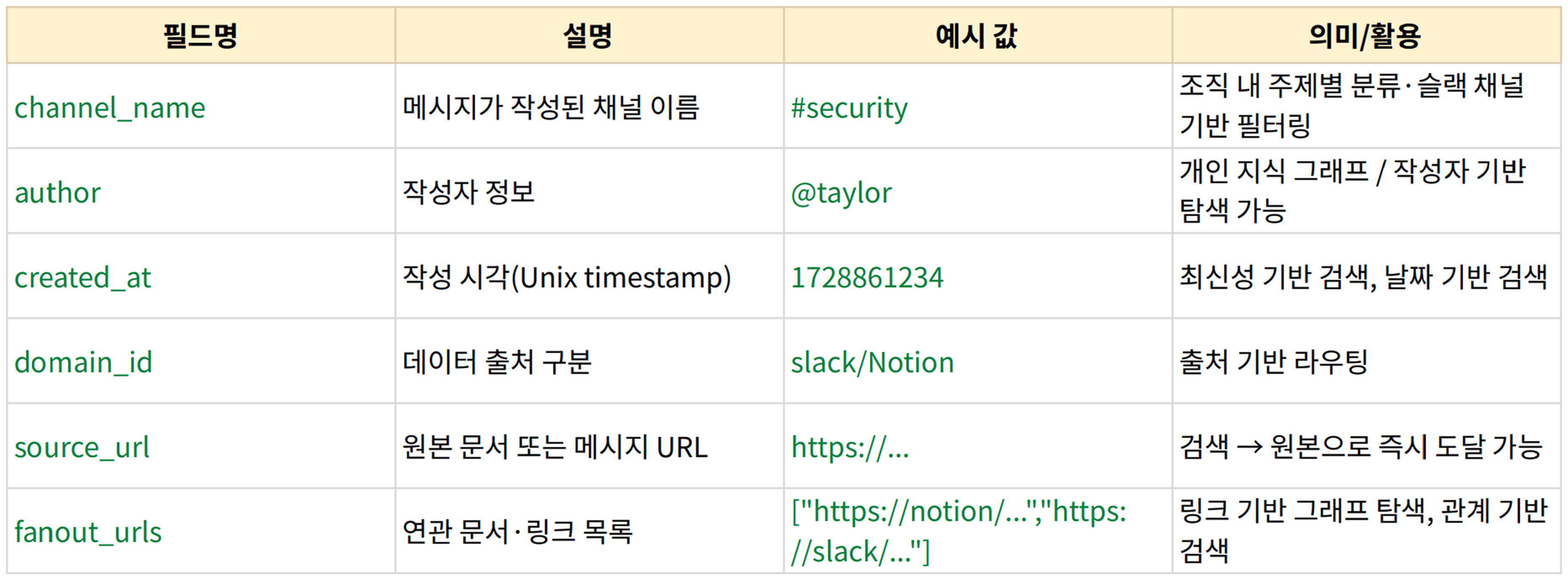Select the channel_name field cell
The image size is (1568, 579).
pos(110,108)
